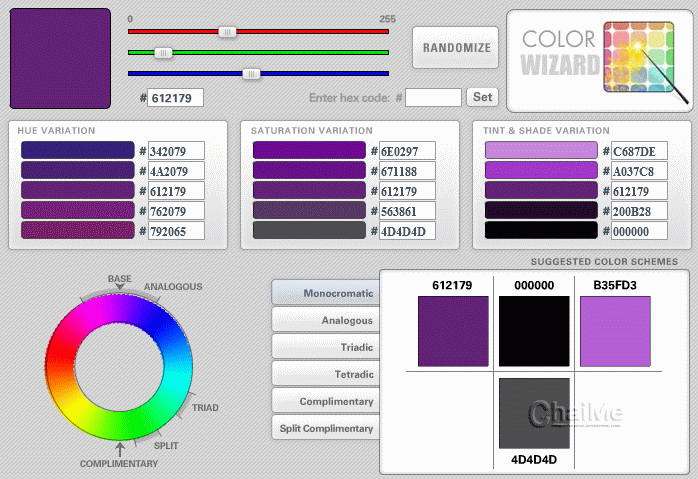This screenshot has width=698, height=479.
Task: Select the 000000 shade variation swatch
Action: (541, 230)
